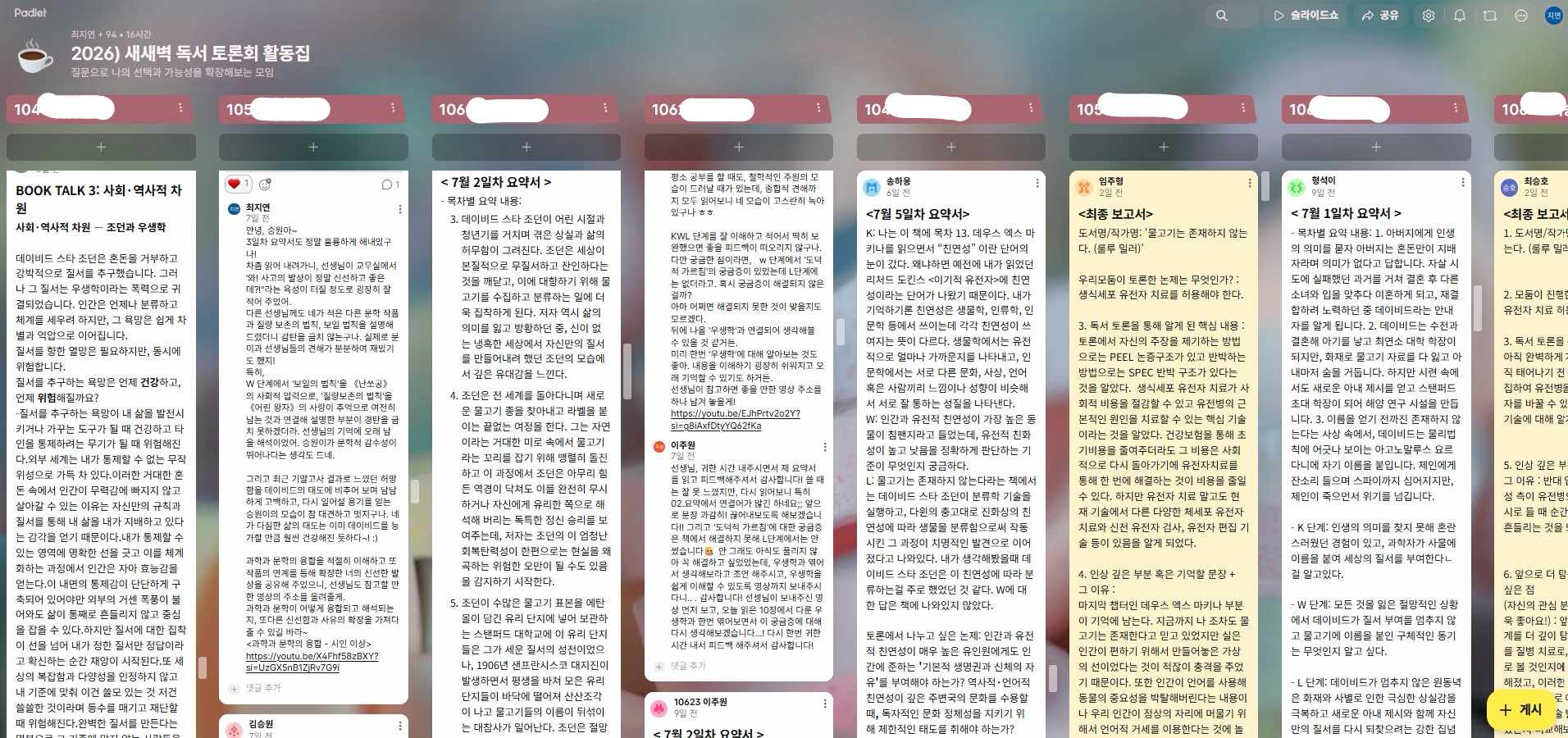Open board settings gear icon
The image size is (1568, 738).
[1429, 16]
